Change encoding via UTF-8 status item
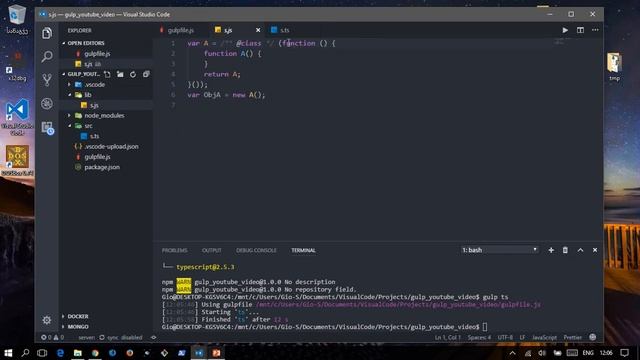 tap(505, 338)
